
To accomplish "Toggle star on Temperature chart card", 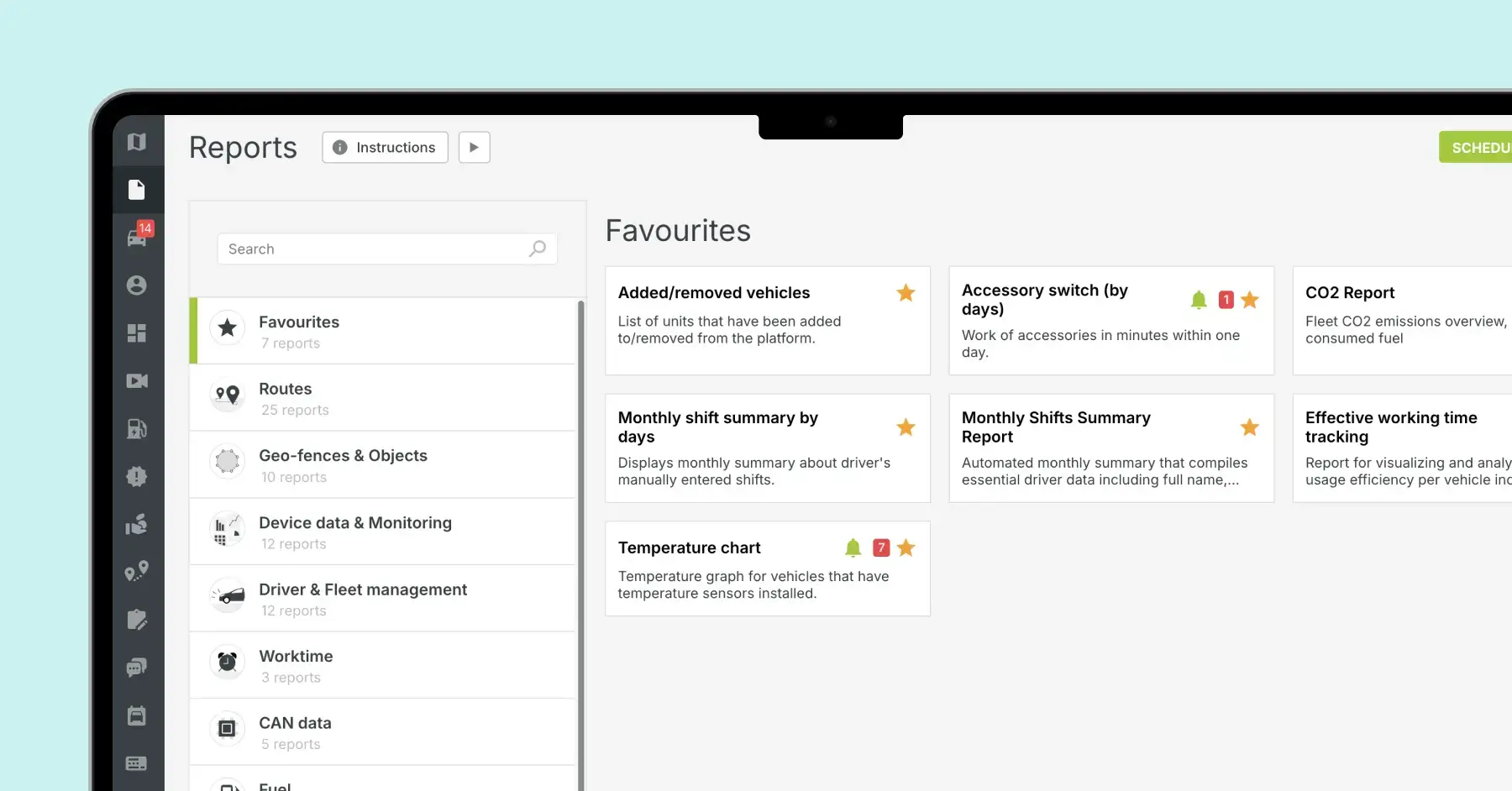I will click(x=906, y=548).
